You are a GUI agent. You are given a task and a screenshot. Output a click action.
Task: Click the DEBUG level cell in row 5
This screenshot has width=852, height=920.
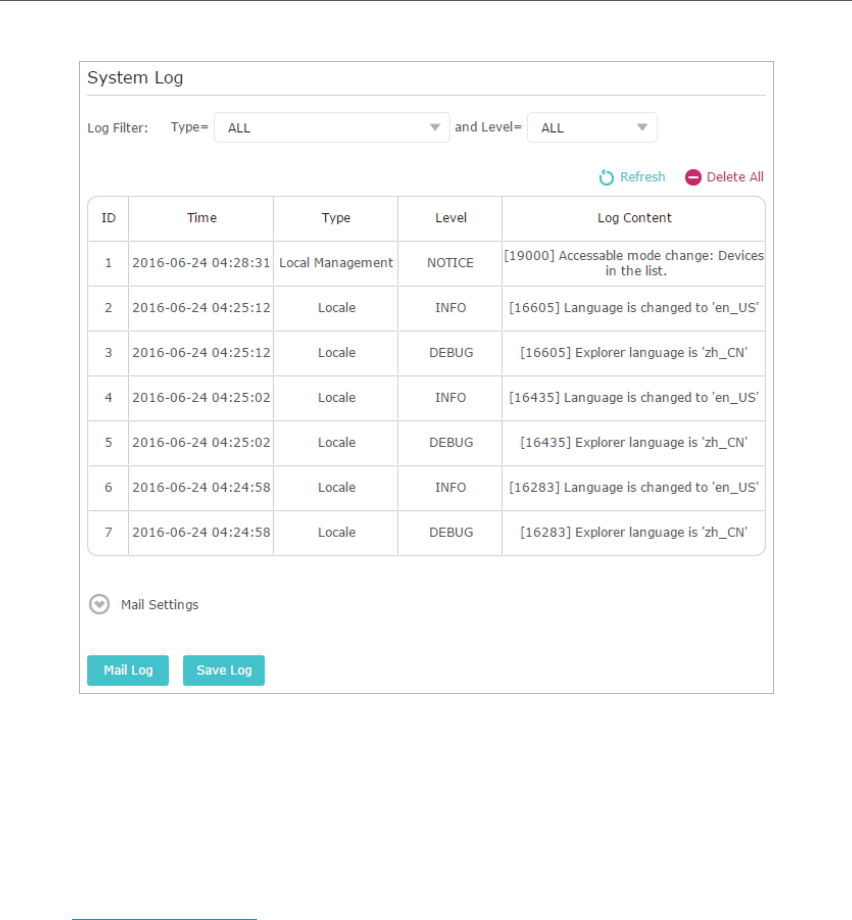click(451, 443)
